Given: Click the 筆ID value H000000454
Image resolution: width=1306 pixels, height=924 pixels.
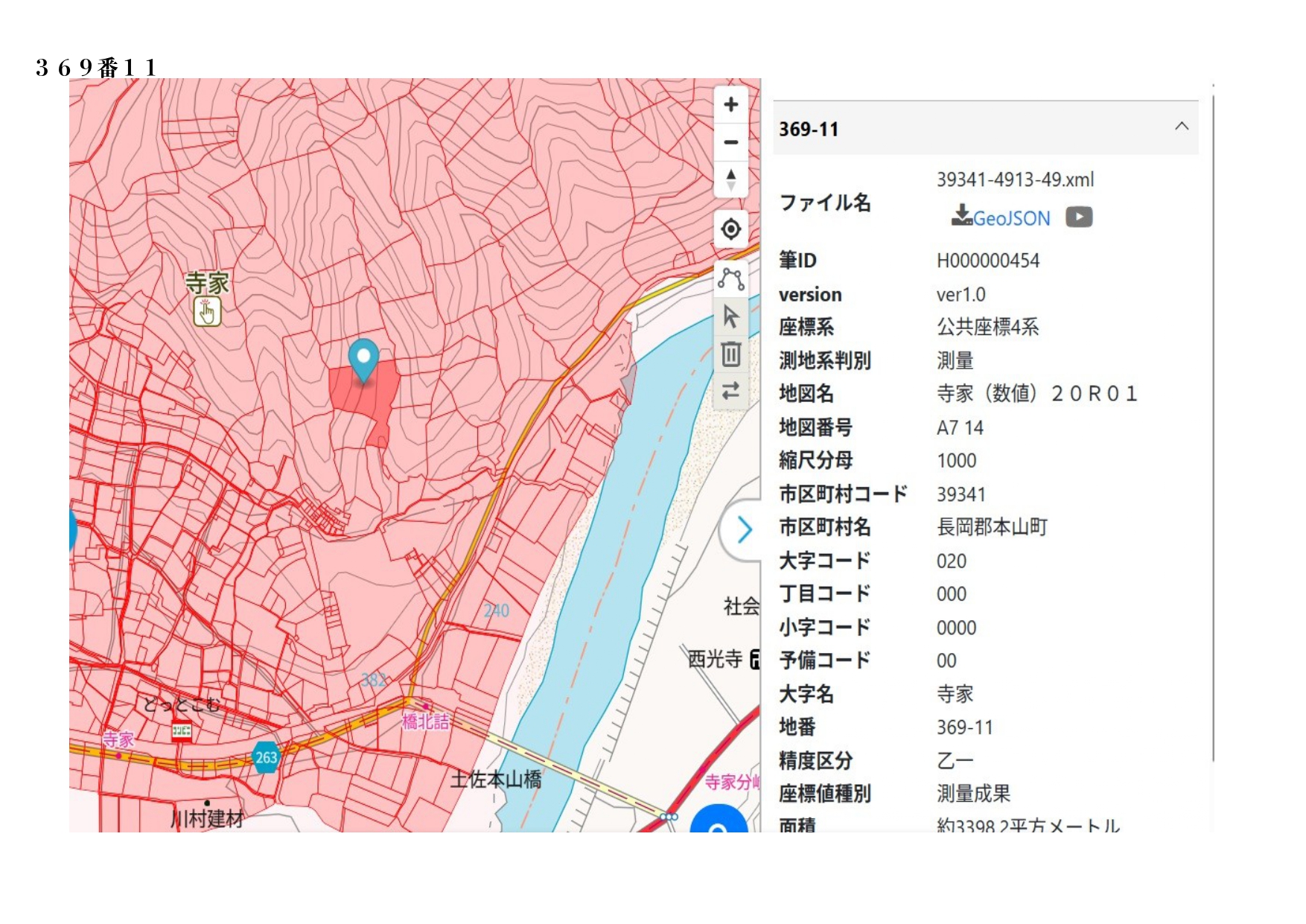Looking at the screenshot, I should [987, 261].
